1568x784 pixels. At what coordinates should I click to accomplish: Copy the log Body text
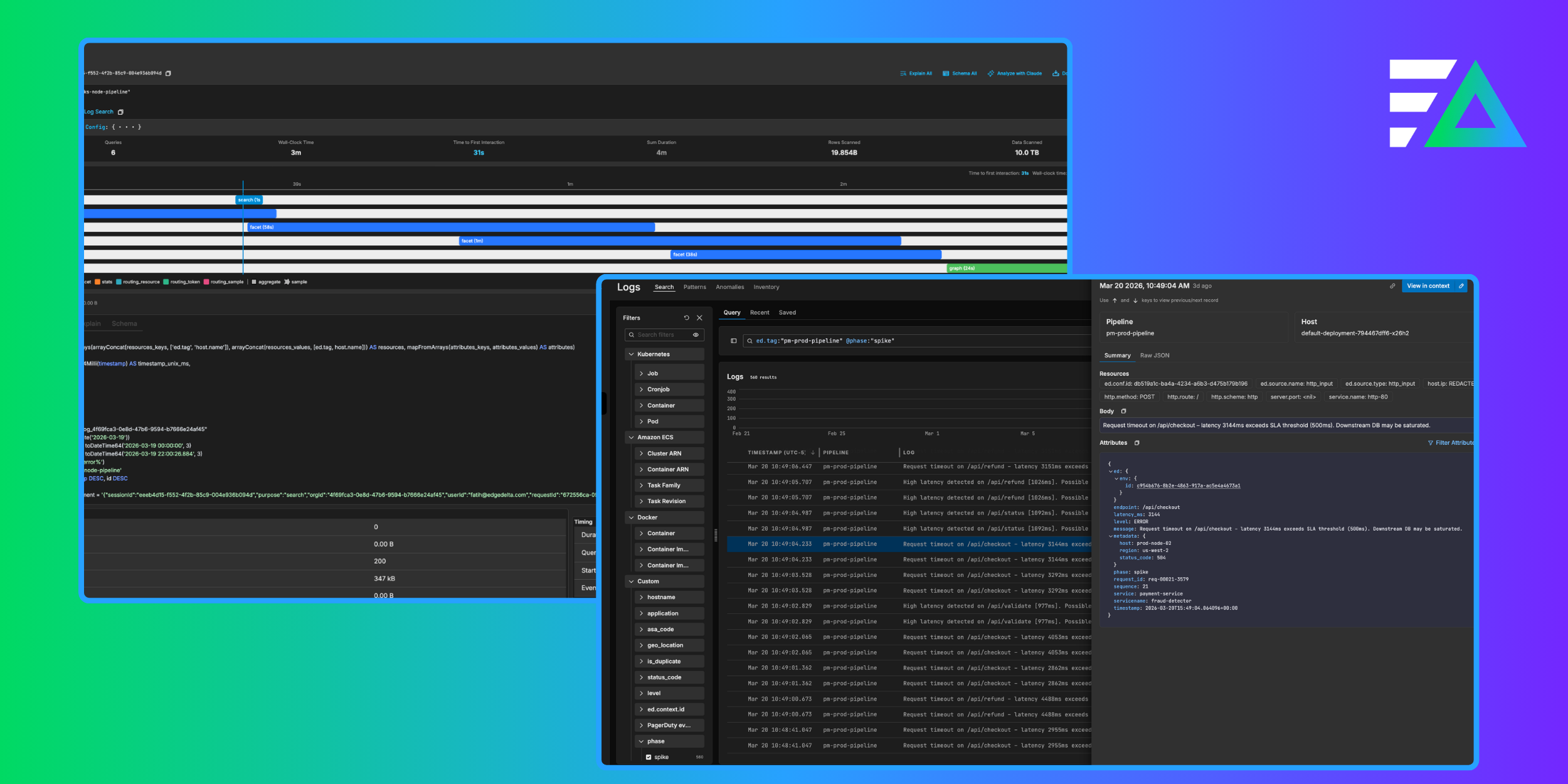[x=1123, y=411]
